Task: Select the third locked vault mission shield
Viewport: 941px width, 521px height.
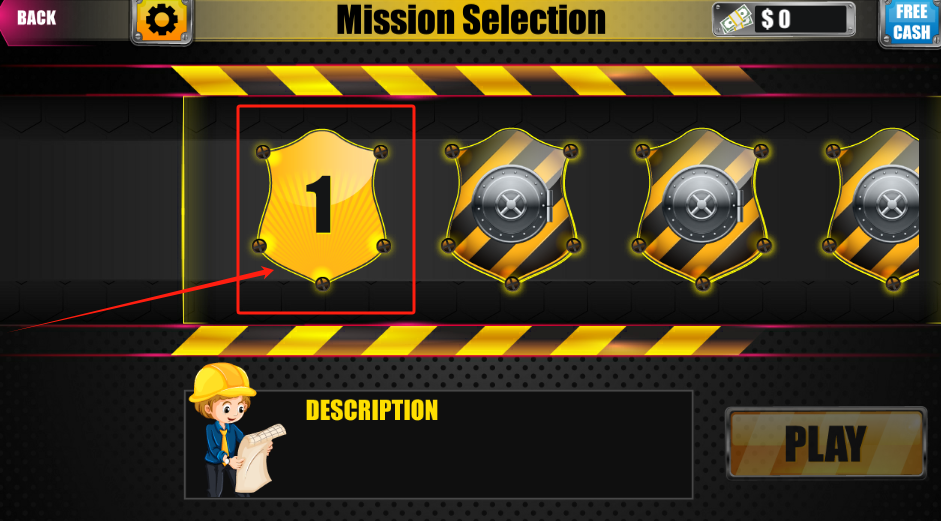Action: [702, 208]
